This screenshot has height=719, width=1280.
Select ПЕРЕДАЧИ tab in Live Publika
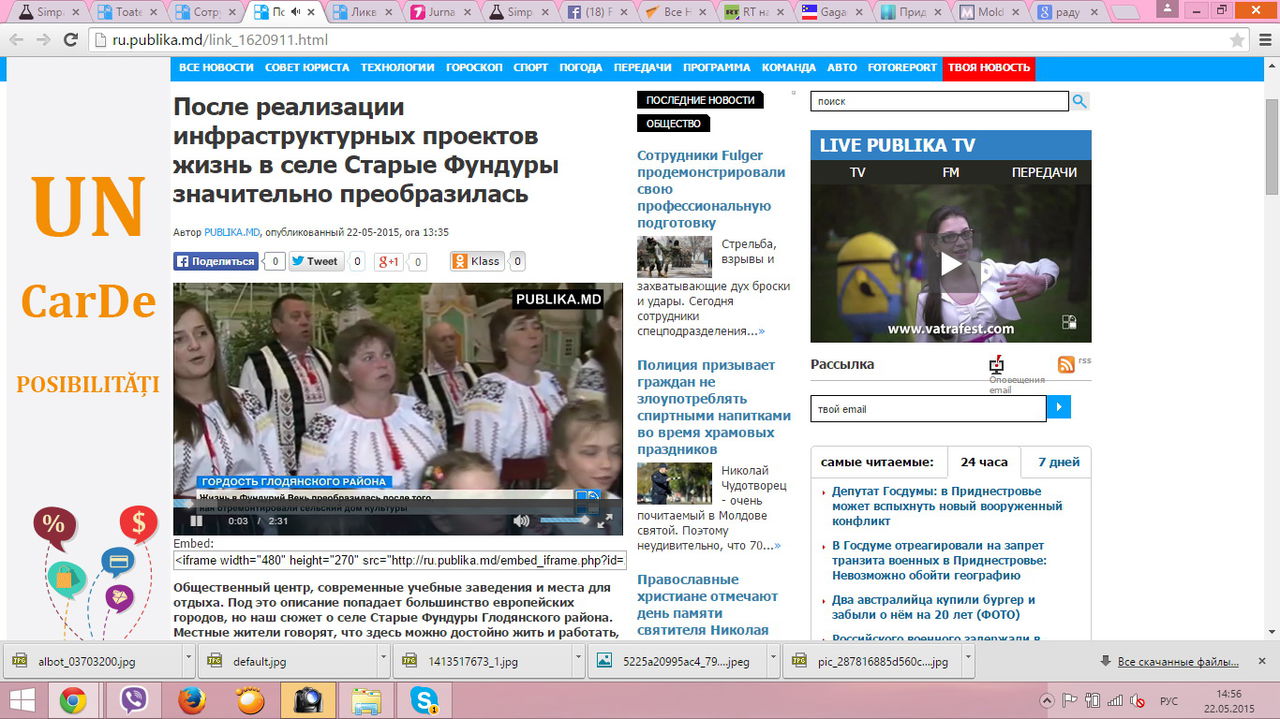1044,172
